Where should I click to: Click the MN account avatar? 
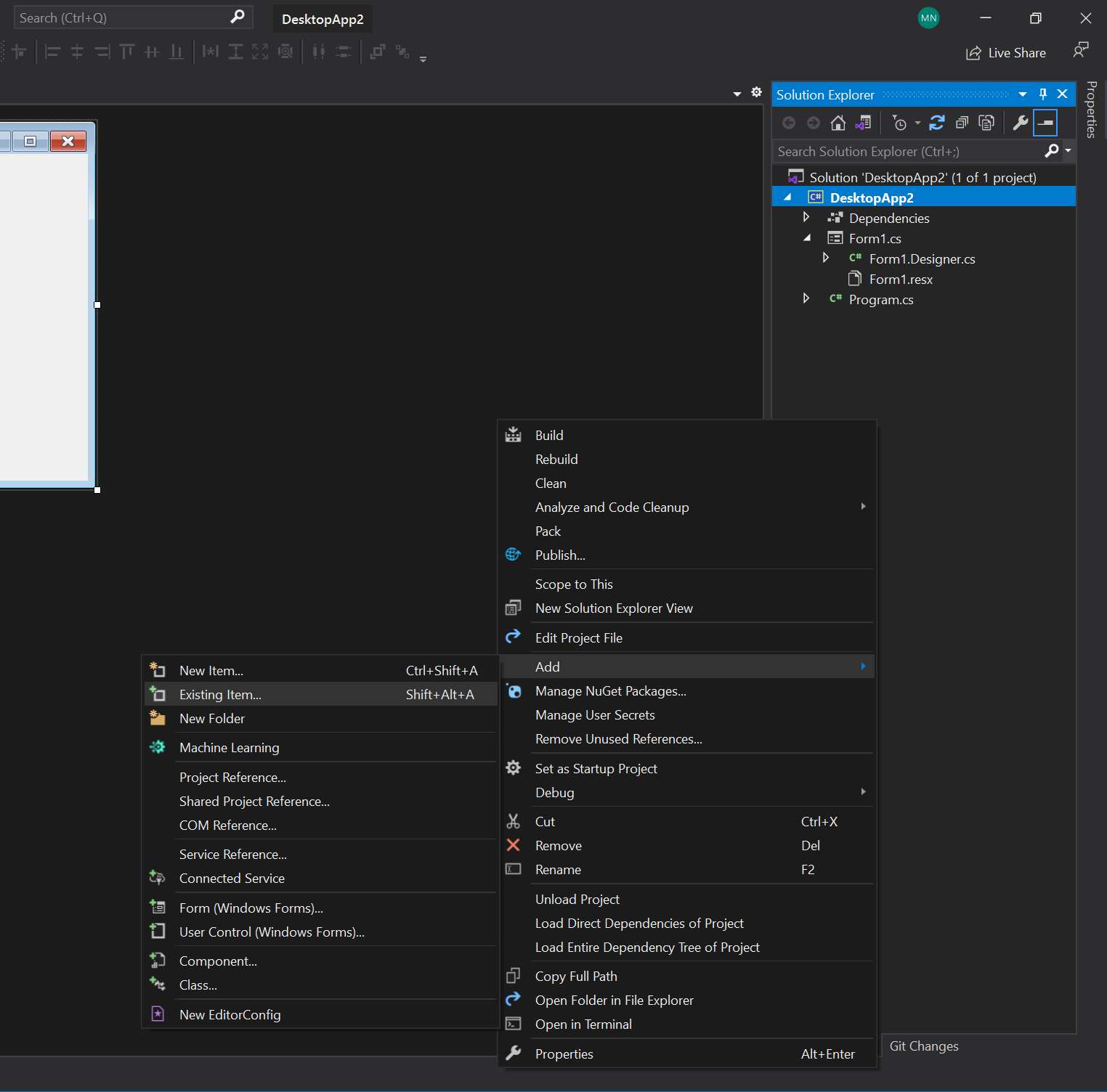coord(928,18)
